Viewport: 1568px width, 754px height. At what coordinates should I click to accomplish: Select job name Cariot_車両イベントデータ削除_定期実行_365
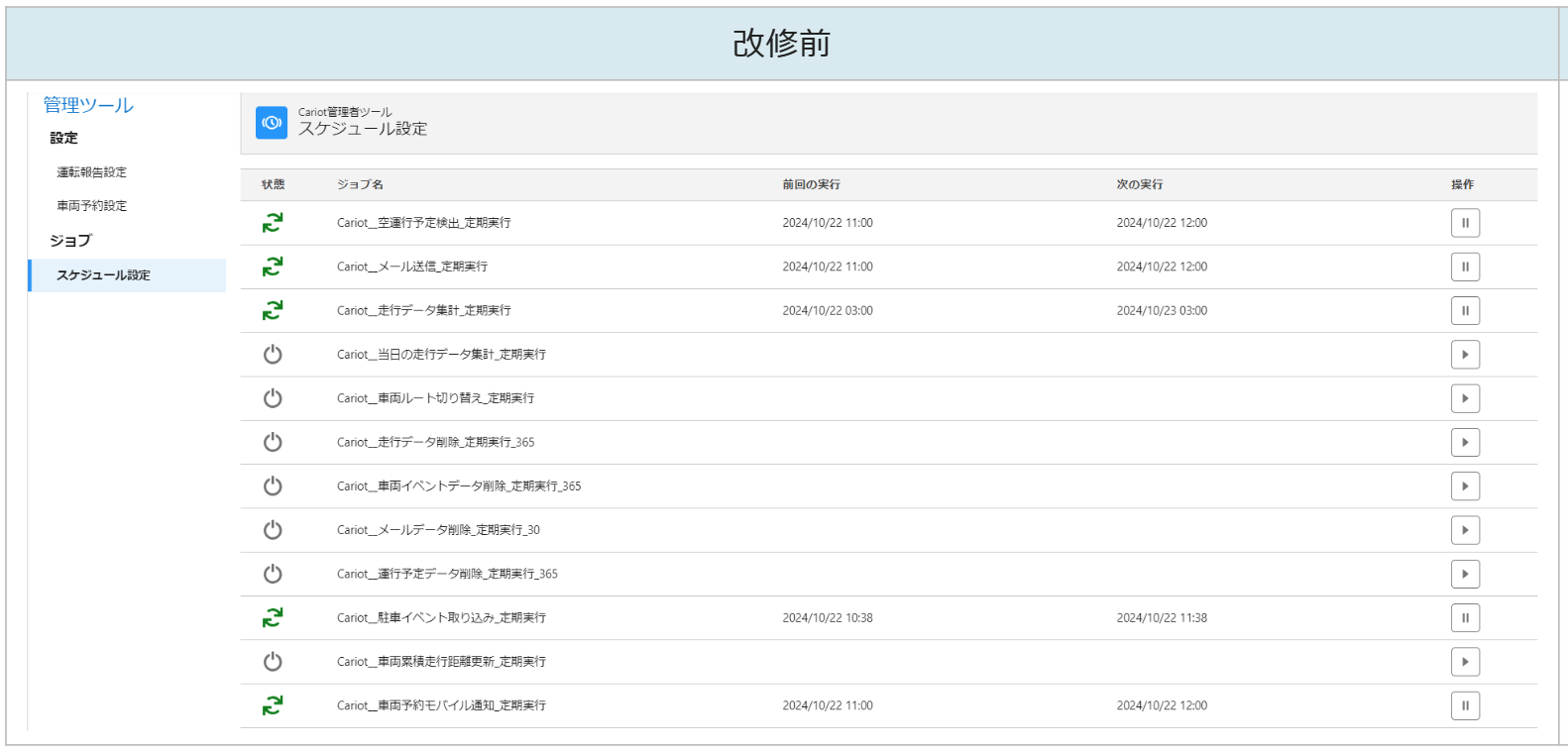click(459, 486)
